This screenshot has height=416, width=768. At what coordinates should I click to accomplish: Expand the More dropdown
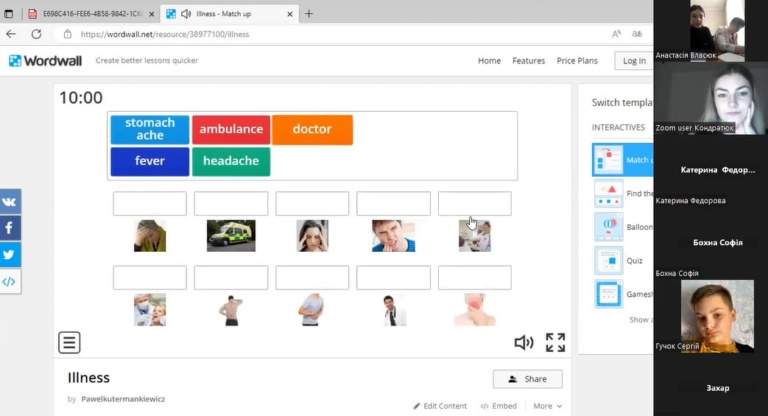[x=547, y=406]
